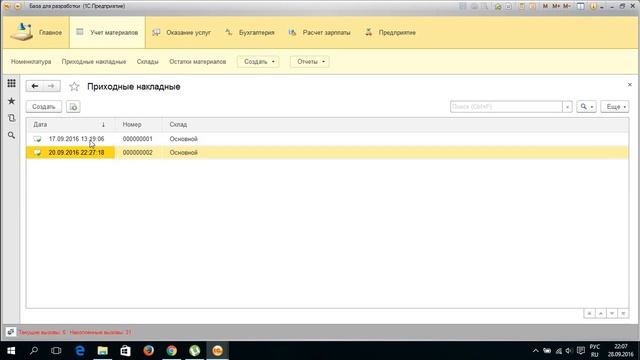Click the performance indicator icon in status bar
This screenshot has width=640, height=360.
(x=11, y=332)
